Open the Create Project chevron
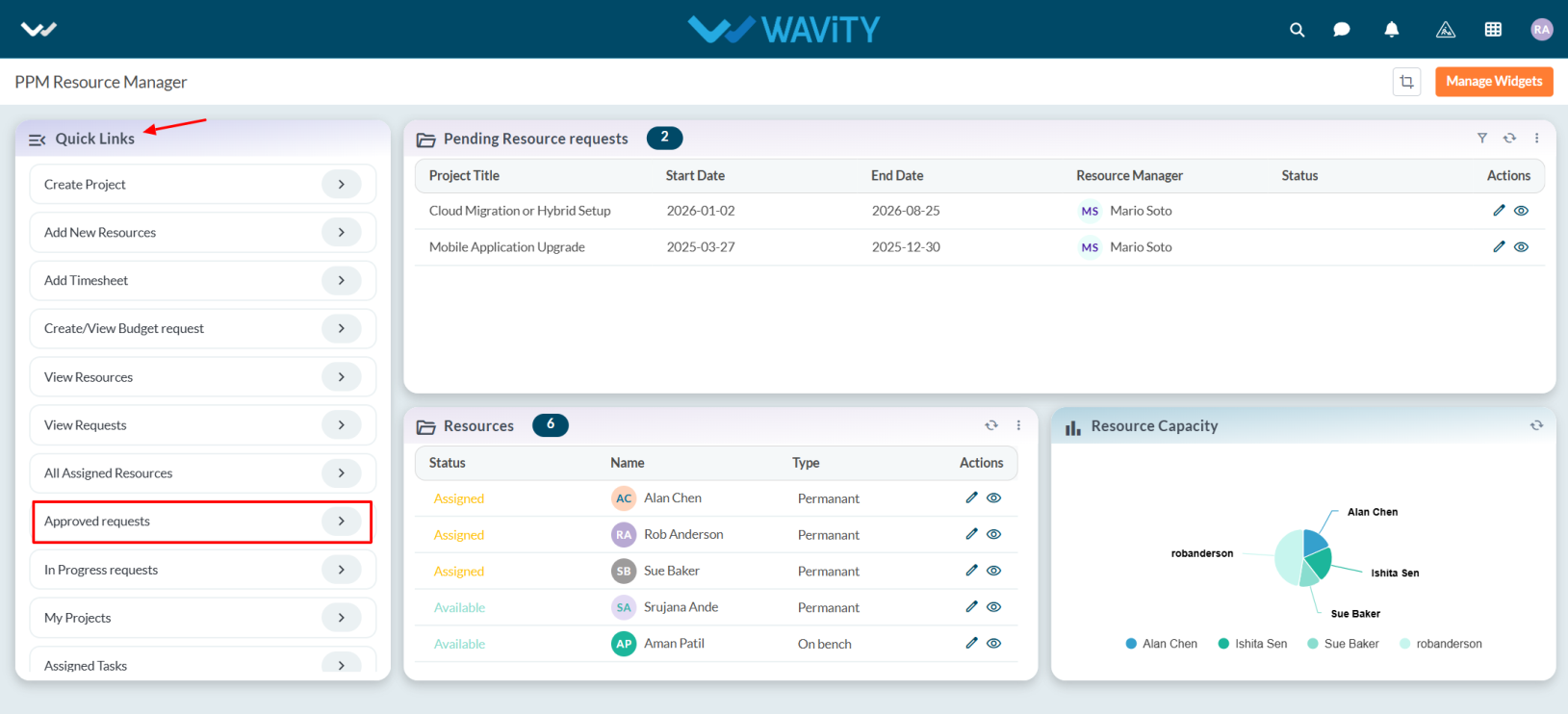This screenshot has width=1568, height=714. point(342,184)
